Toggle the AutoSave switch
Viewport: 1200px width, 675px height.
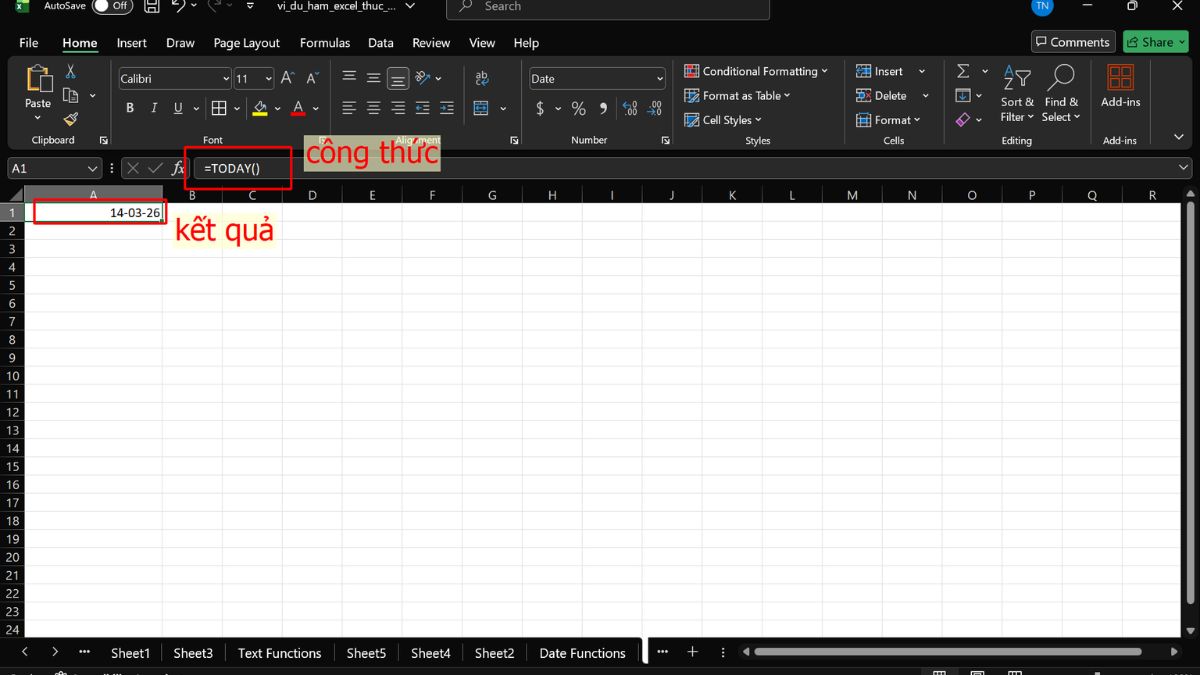pos(112,6)
